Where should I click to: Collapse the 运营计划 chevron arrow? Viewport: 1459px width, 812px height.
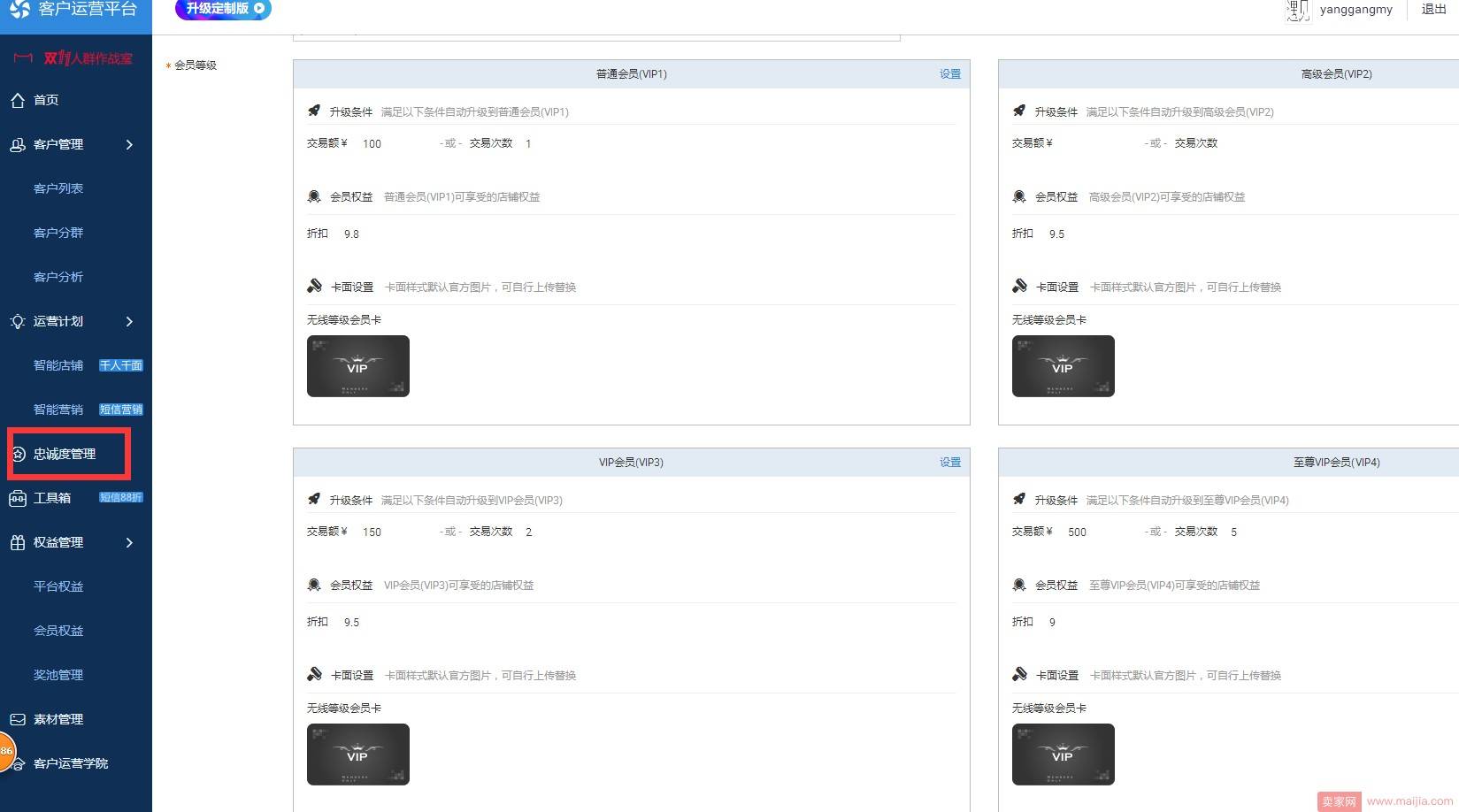pyautogui.click(x=129, y=321)
